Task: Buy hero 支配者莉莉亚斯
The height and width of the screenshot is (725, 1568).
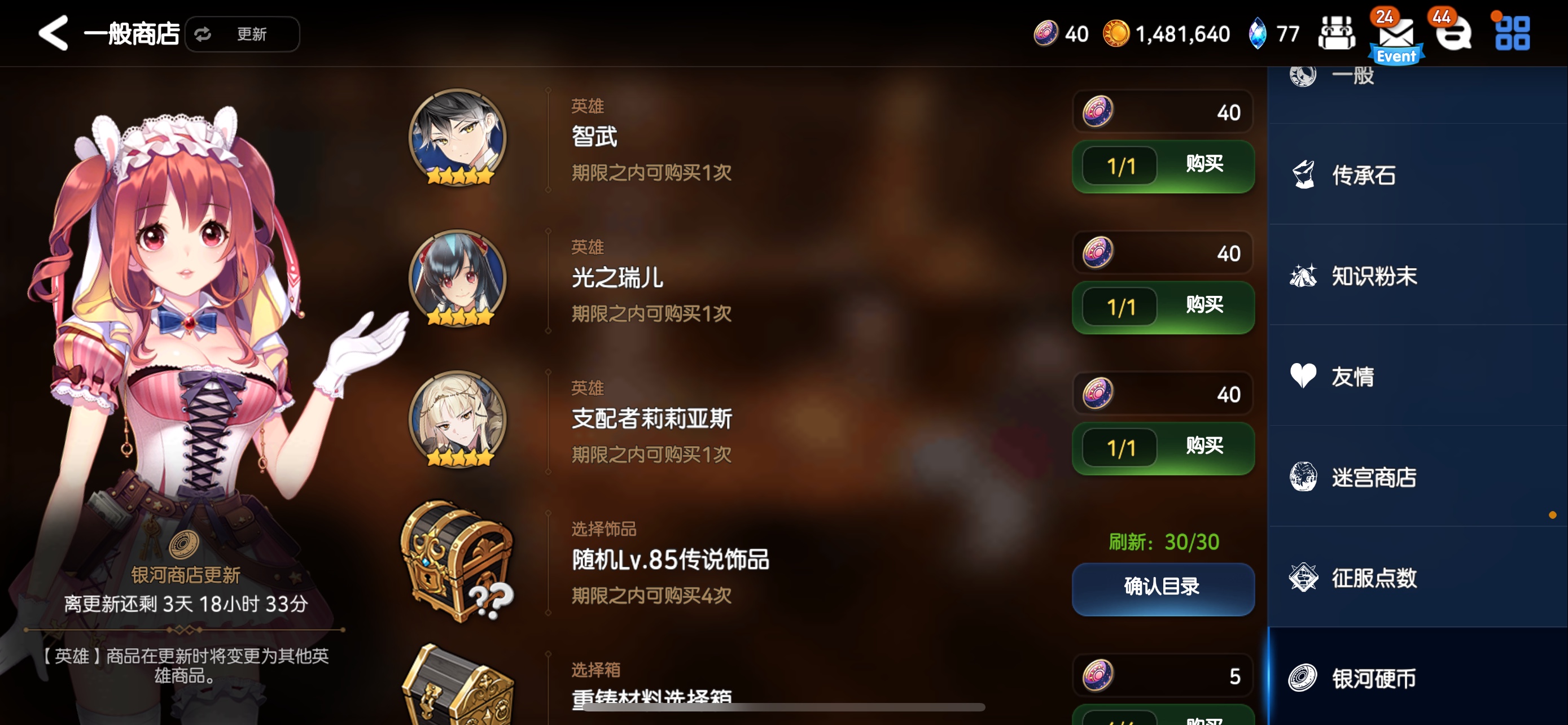Action: (x=1163, y=448)
